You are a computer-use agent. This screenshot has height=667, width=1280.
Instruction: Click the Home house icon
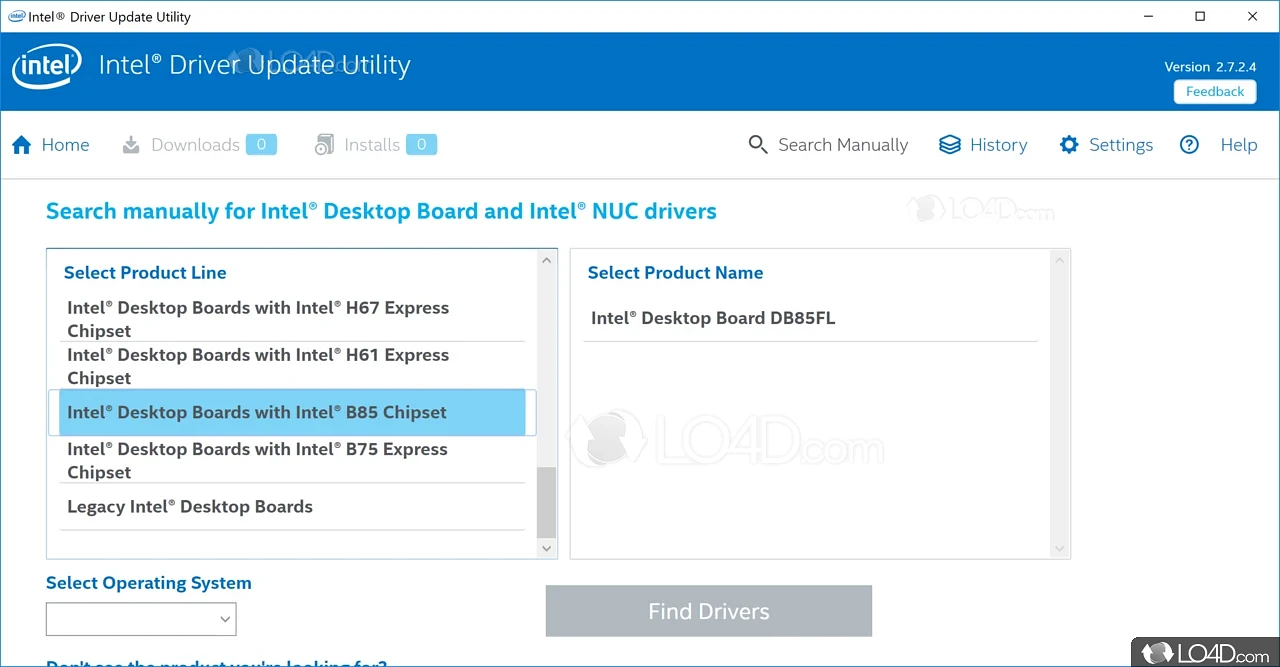click(x=22, y=145)
